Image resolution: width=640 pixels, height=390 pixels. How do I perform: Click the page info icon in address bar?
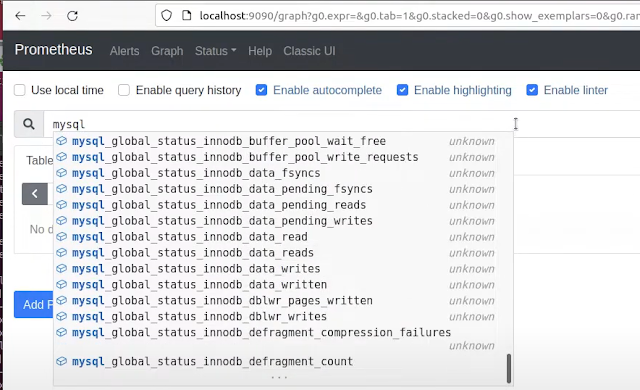pyautogui.click(x=187, y=16)
